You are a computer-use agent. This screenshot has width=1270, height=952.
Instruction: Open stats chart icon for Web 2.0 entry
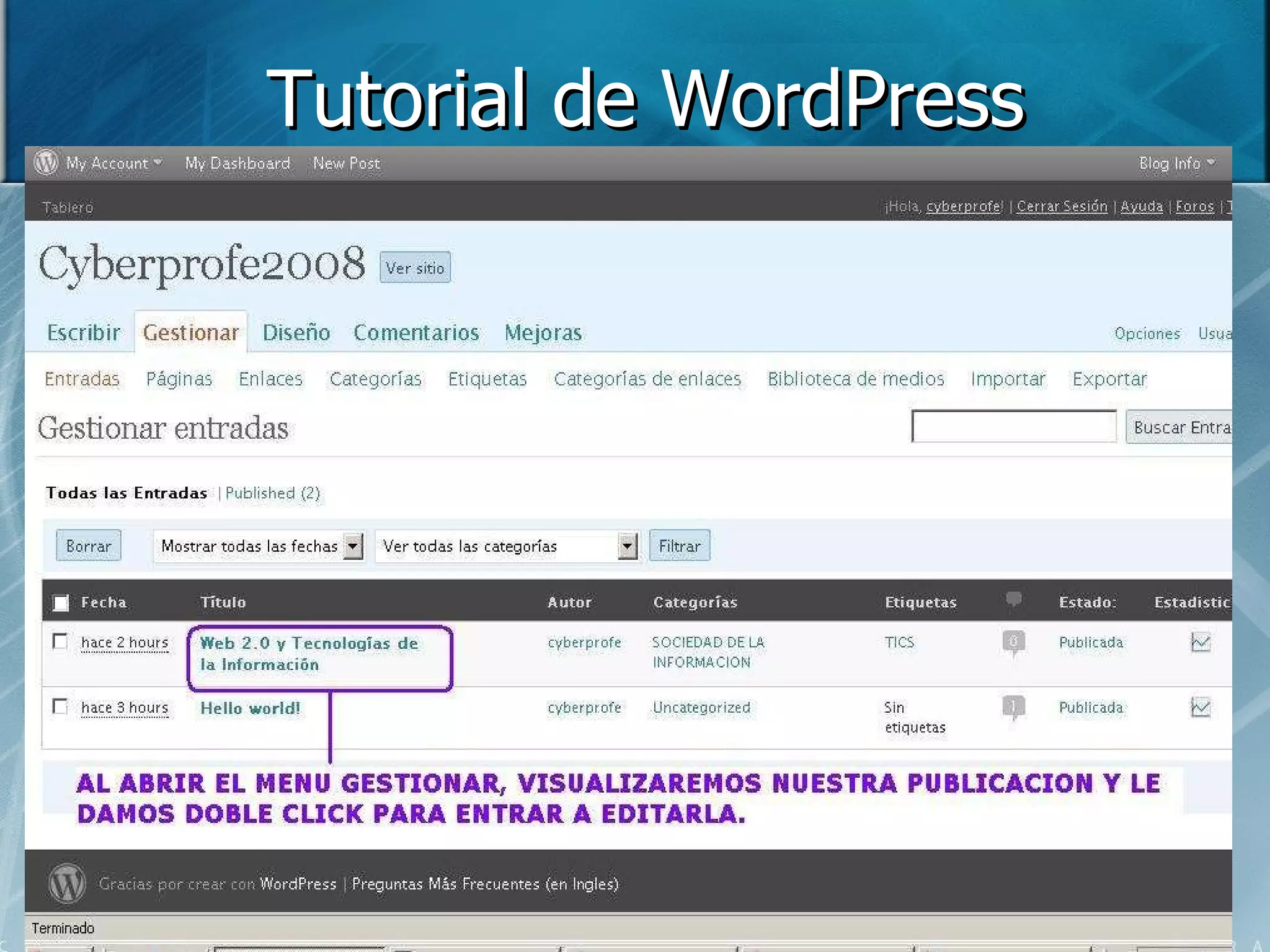pos(1201,642)
